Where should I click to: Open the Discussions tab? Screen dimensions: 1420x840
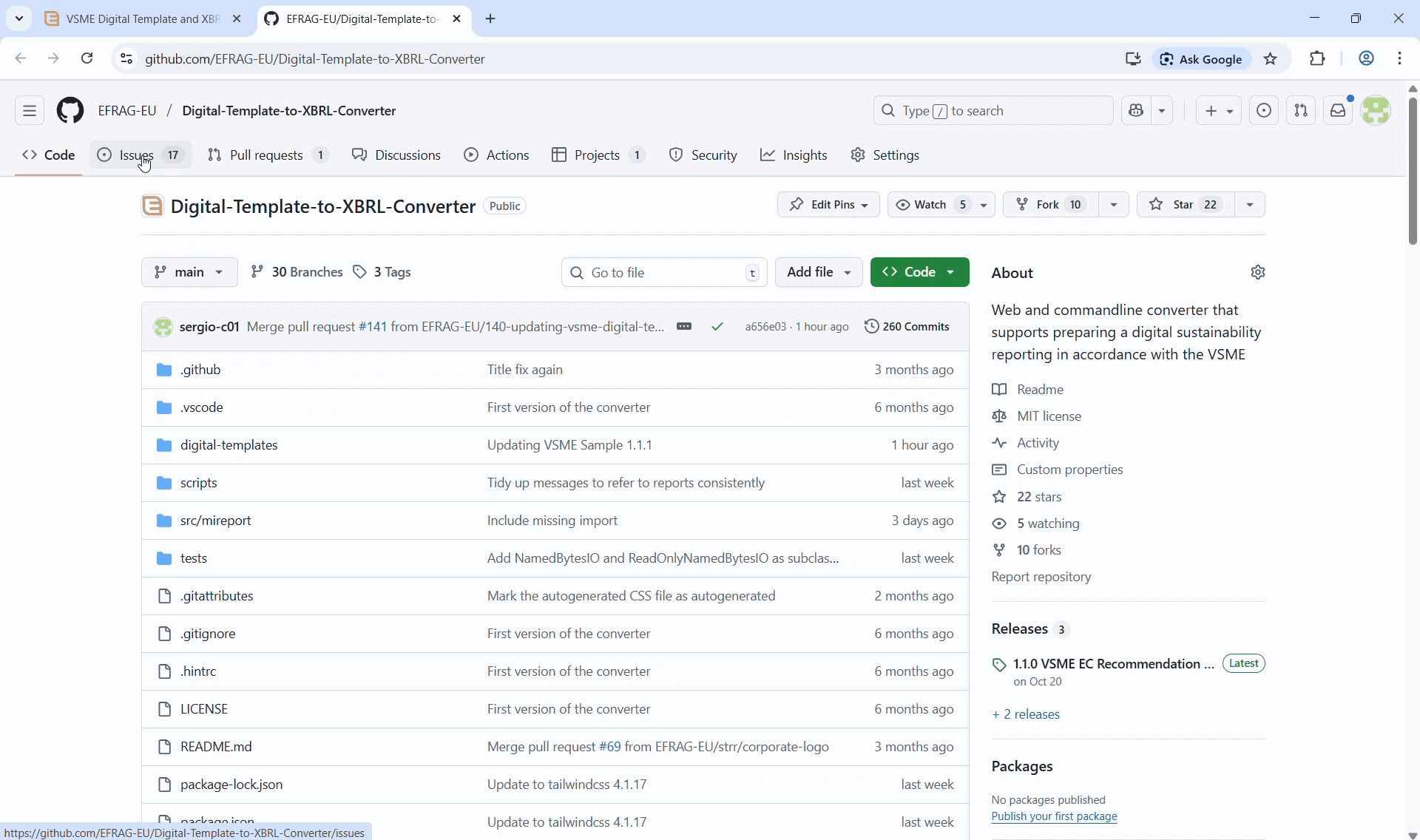[396, 155]
